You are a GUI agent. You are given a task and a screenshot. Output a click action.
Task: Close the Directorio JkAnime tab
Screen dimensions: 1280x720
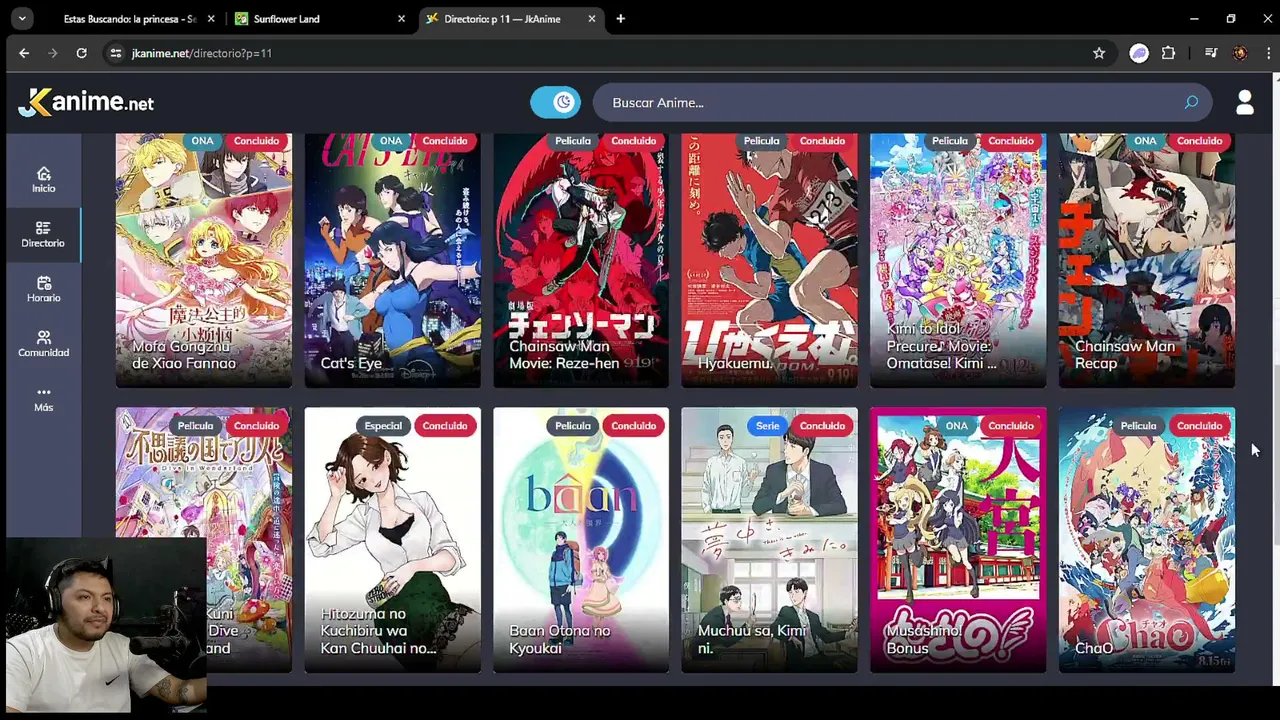tap(592, 19)
